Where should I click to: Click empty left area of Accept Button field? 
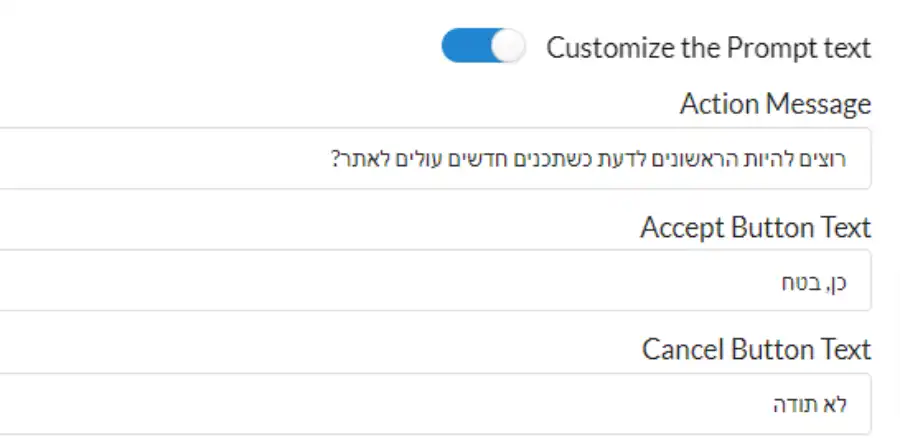click(x=344, y=281)
